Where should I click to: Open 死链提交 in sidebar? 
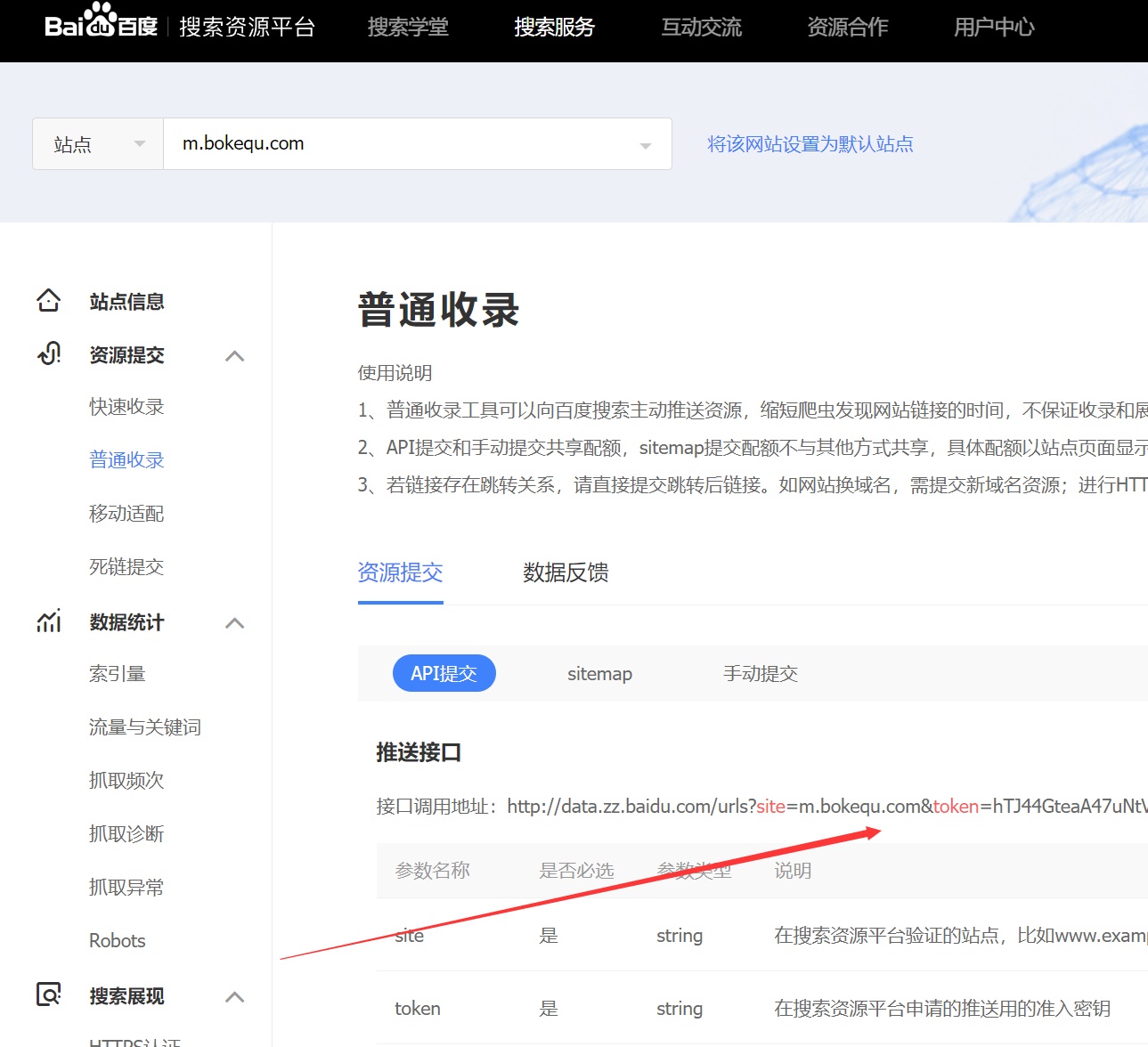[x=126, y=567]
